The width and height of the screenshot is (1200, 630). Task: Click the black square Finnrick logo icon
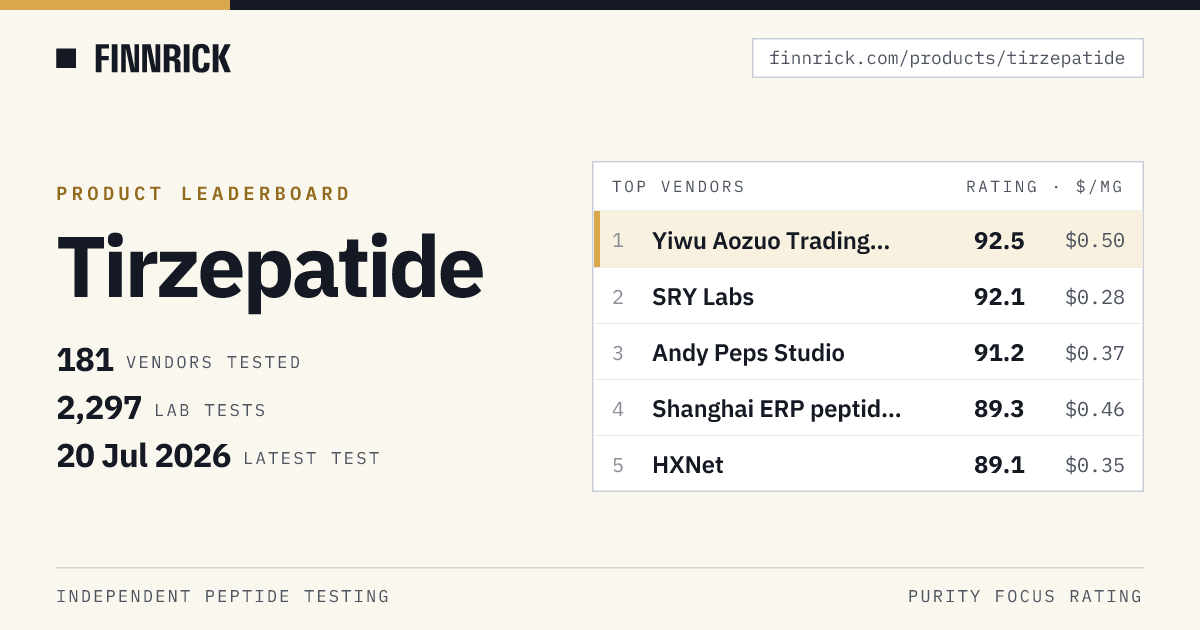pos(66,58)
